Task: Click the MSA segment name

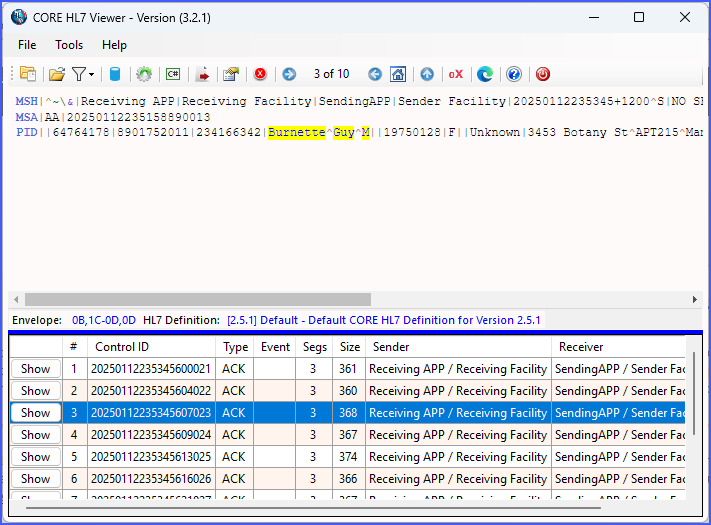Action: pyautogui.click(x=27, y=117)
